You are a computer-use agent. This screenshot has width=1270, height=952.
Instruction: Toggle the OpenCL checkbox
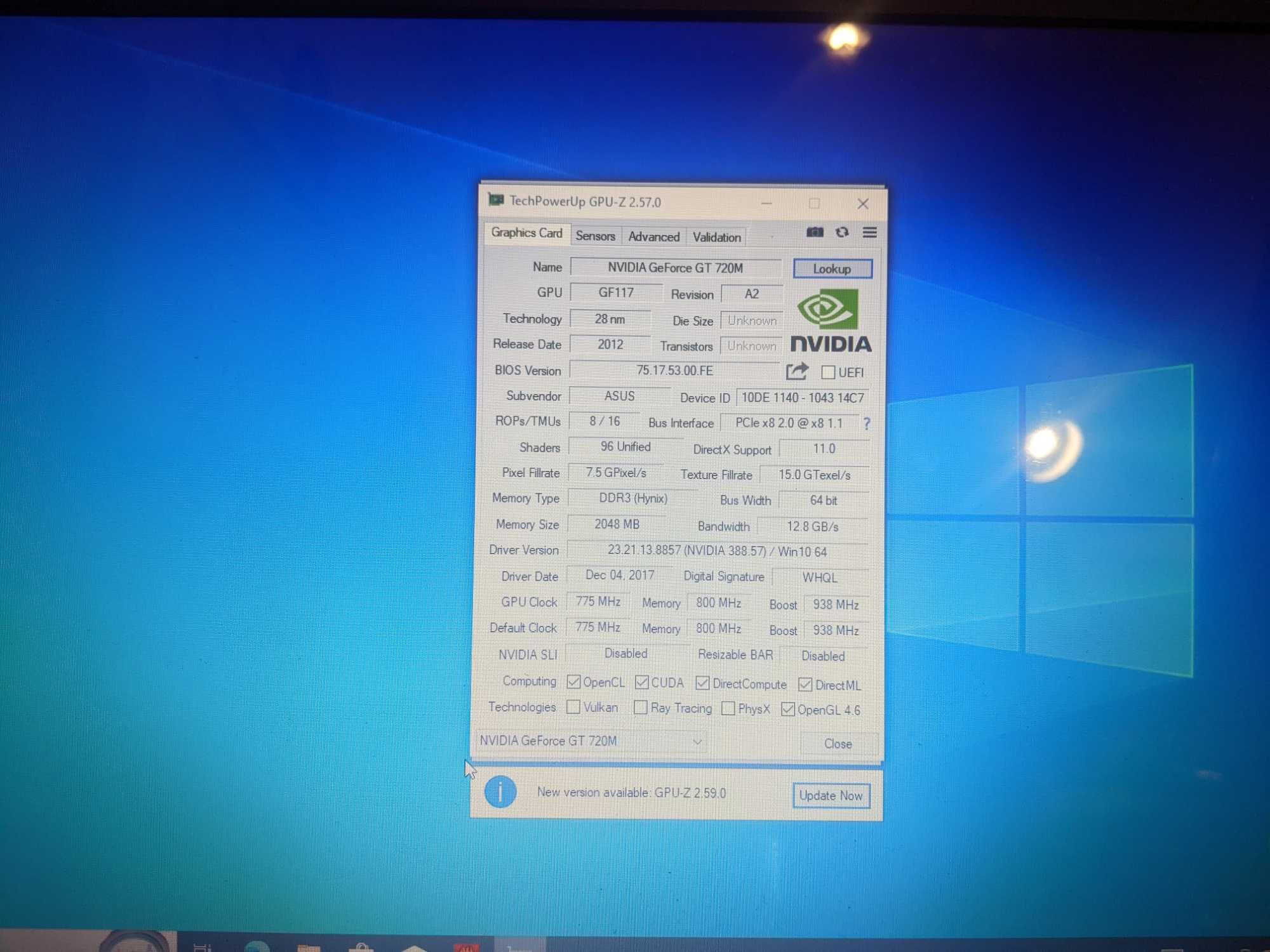click(573, 682)
